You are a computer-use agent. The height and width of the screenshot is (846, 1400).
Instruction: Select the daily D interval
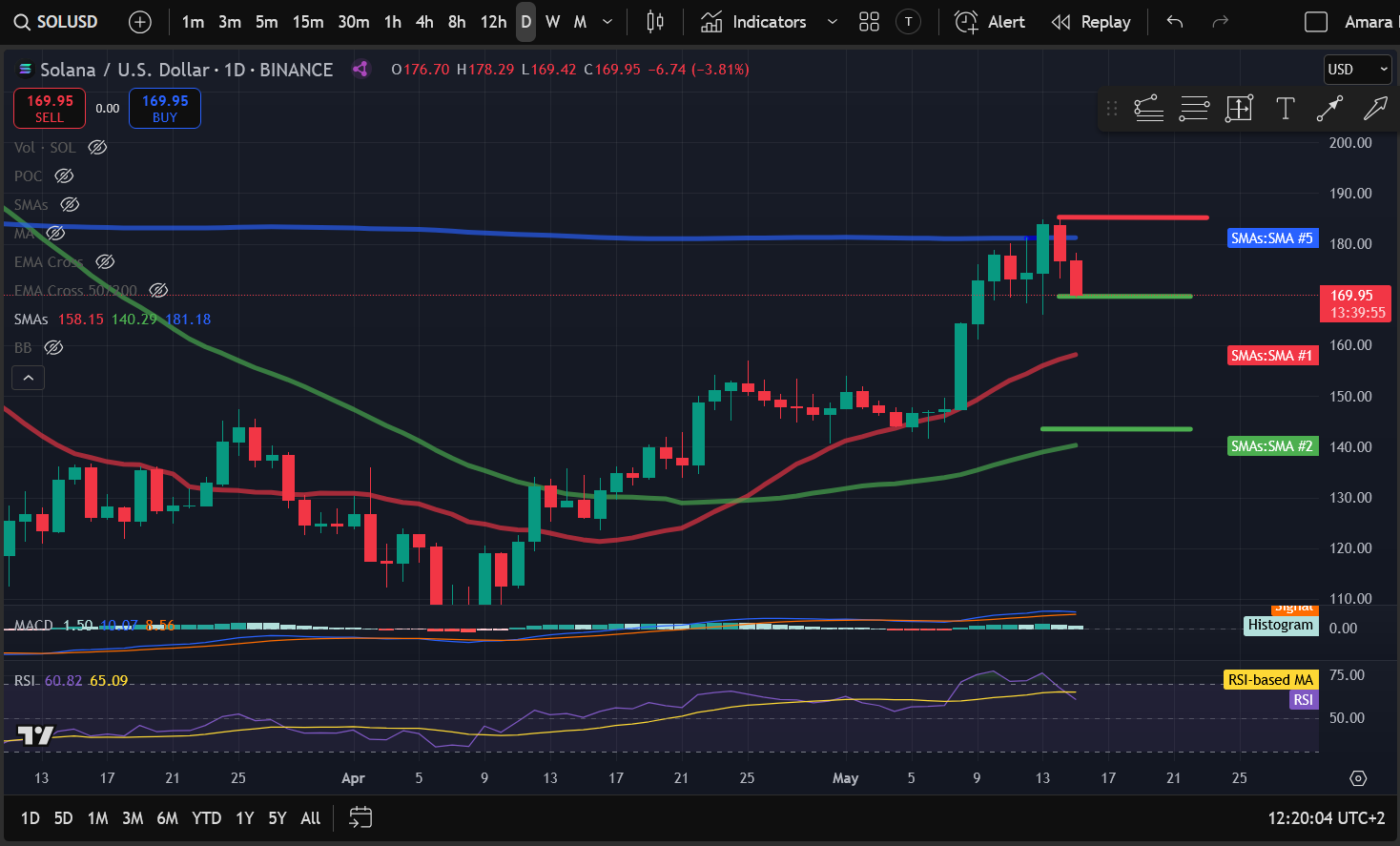pos(525,22)
